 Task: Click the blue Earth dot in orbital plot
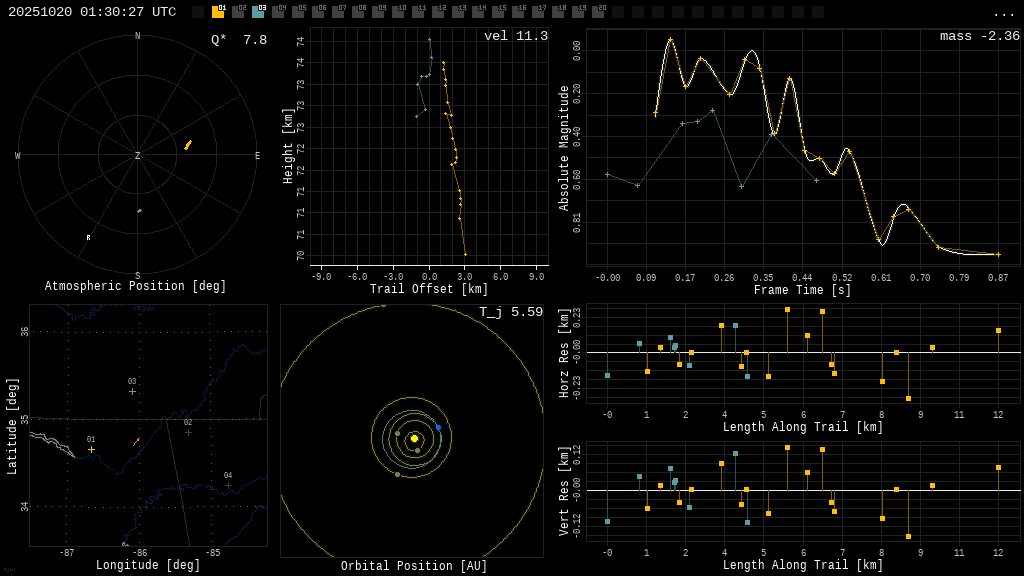[x=438, y=427]
